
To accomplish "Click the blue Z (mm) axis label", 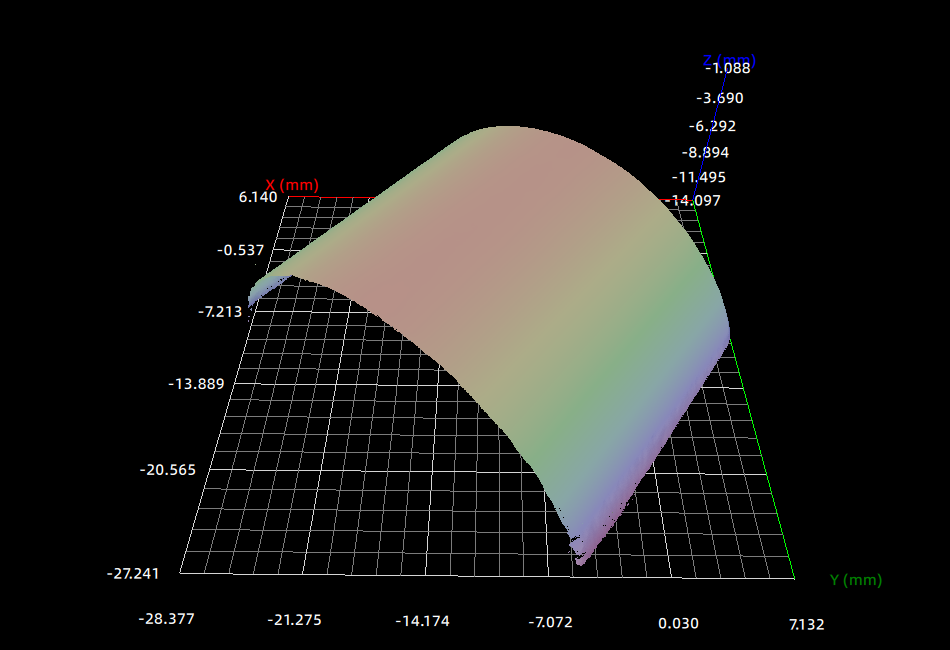I will (x=729, y=61).
